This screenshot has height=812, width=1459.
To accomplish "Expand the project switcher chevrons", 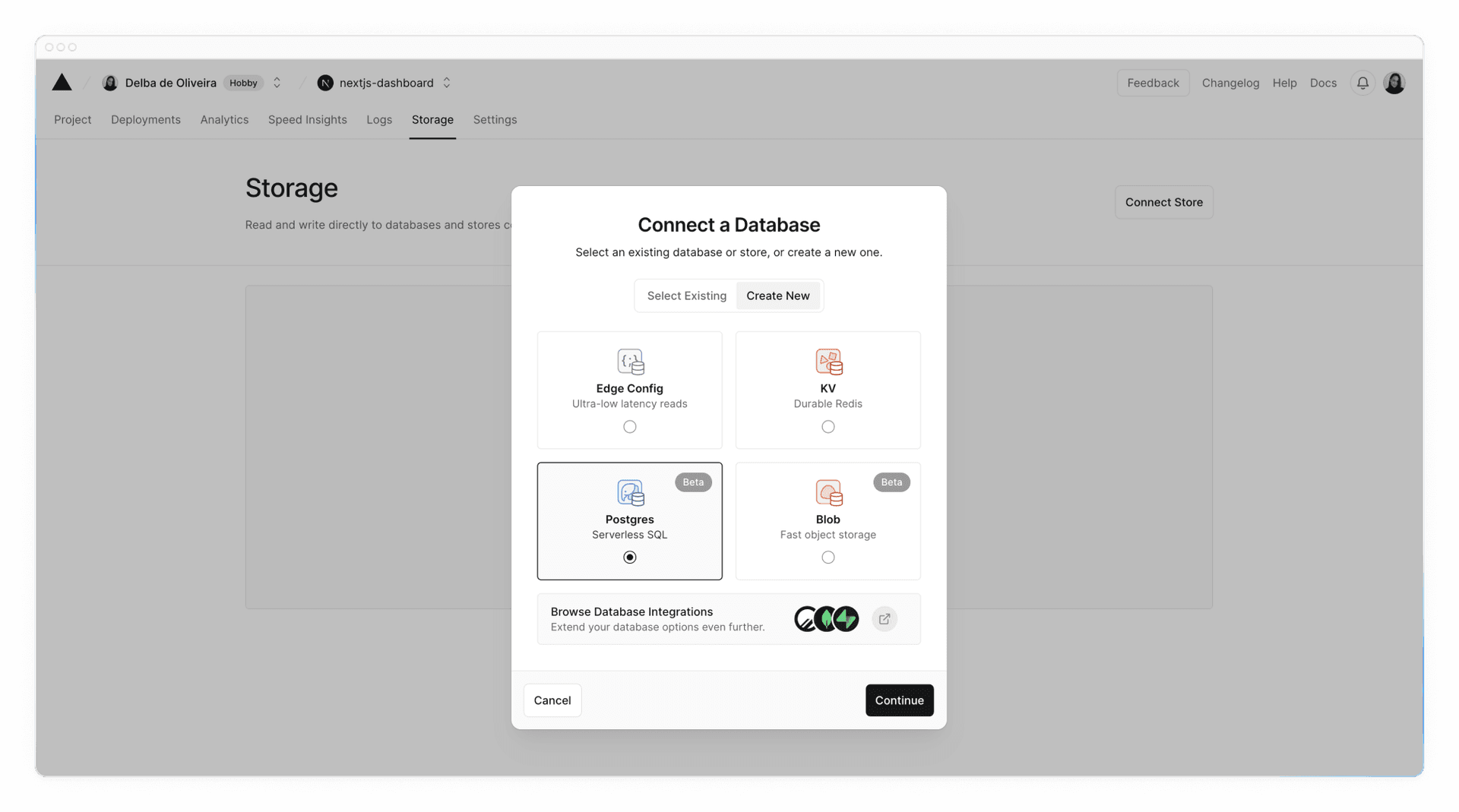I will [x=447, y=83].
